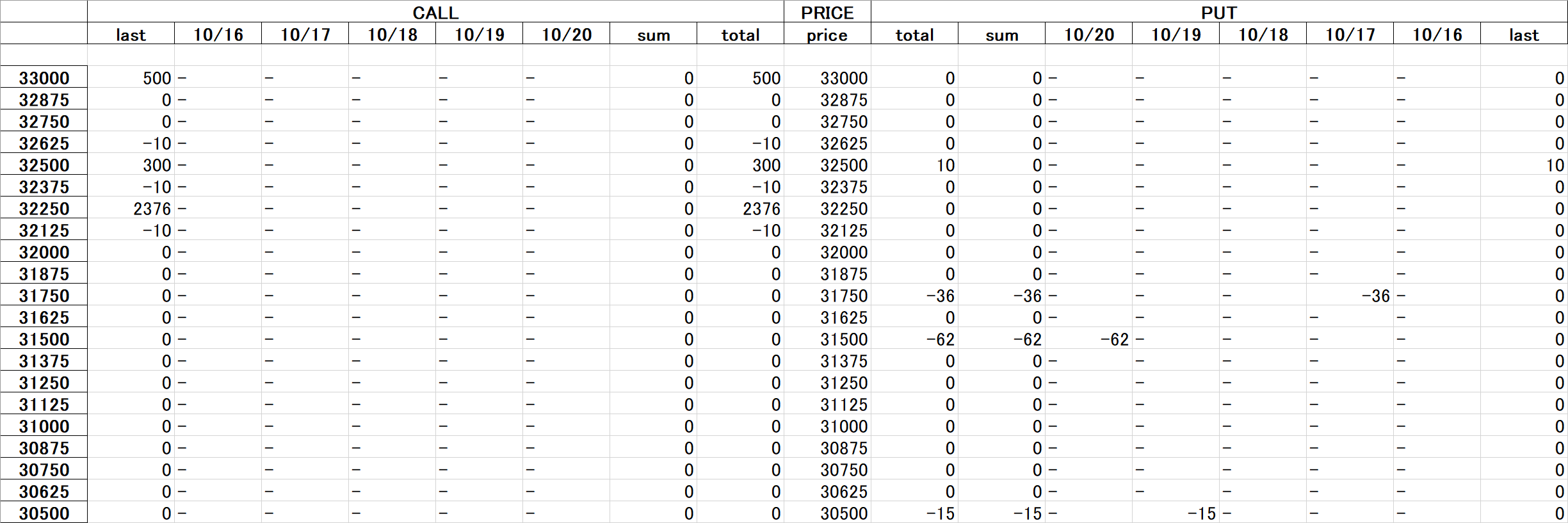Click the 'last' column header under CALL
The width and height of the screenshot is (1568, 523).
(x=131, y=35)
